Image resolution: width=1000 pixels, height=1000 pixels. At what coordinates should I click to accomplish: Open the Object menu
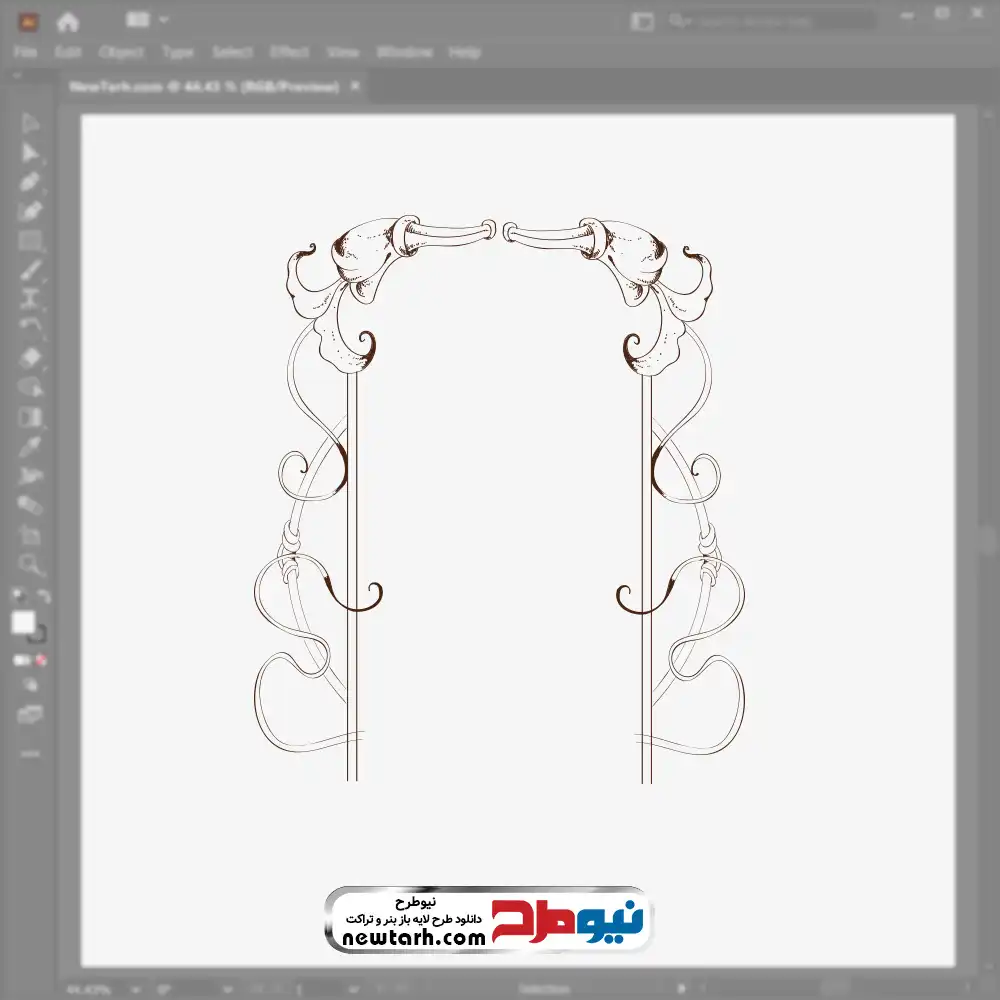(x=119, y=52)
